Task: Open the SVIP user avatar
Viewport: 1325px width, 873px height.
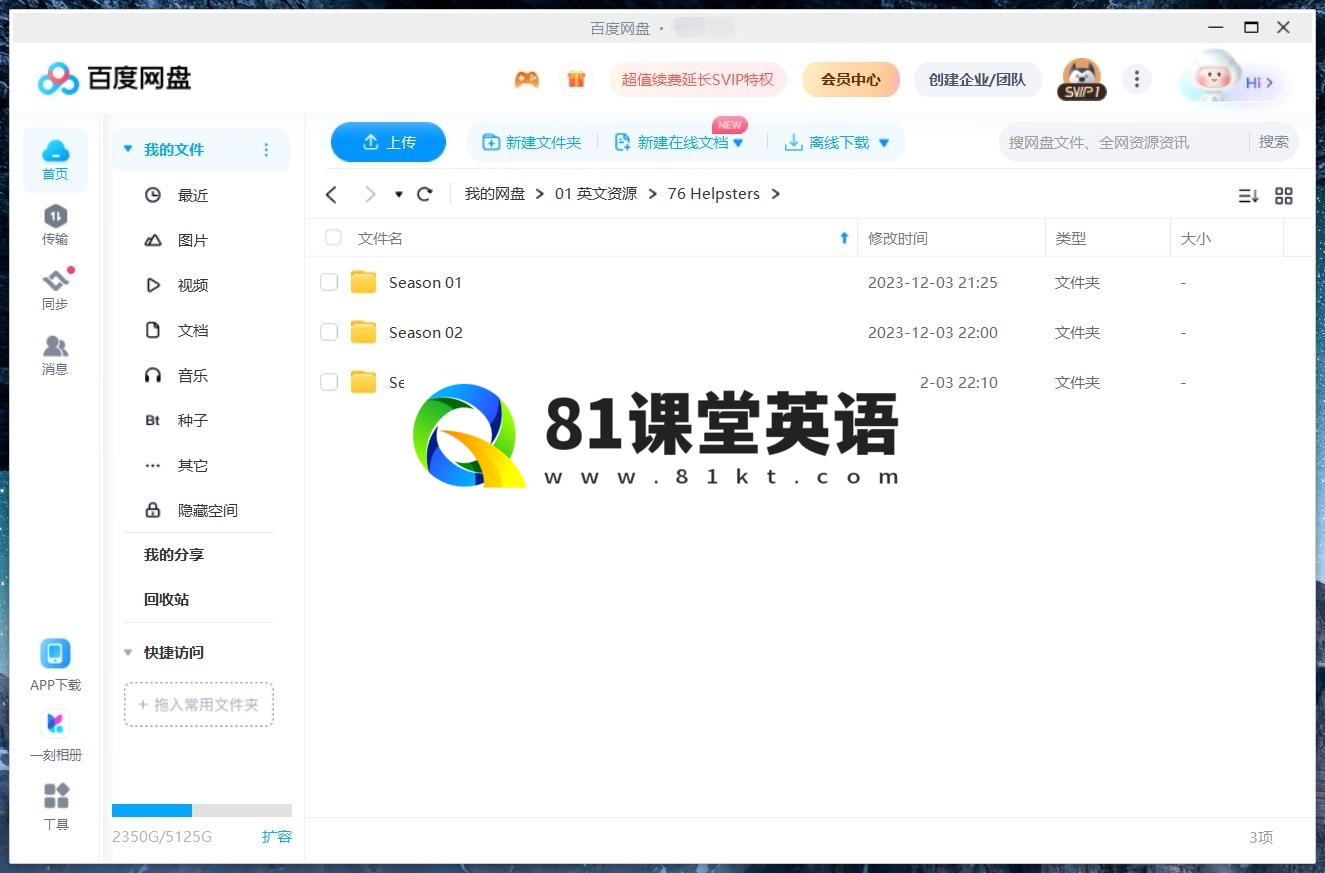Action: (x=1081, y=79)
